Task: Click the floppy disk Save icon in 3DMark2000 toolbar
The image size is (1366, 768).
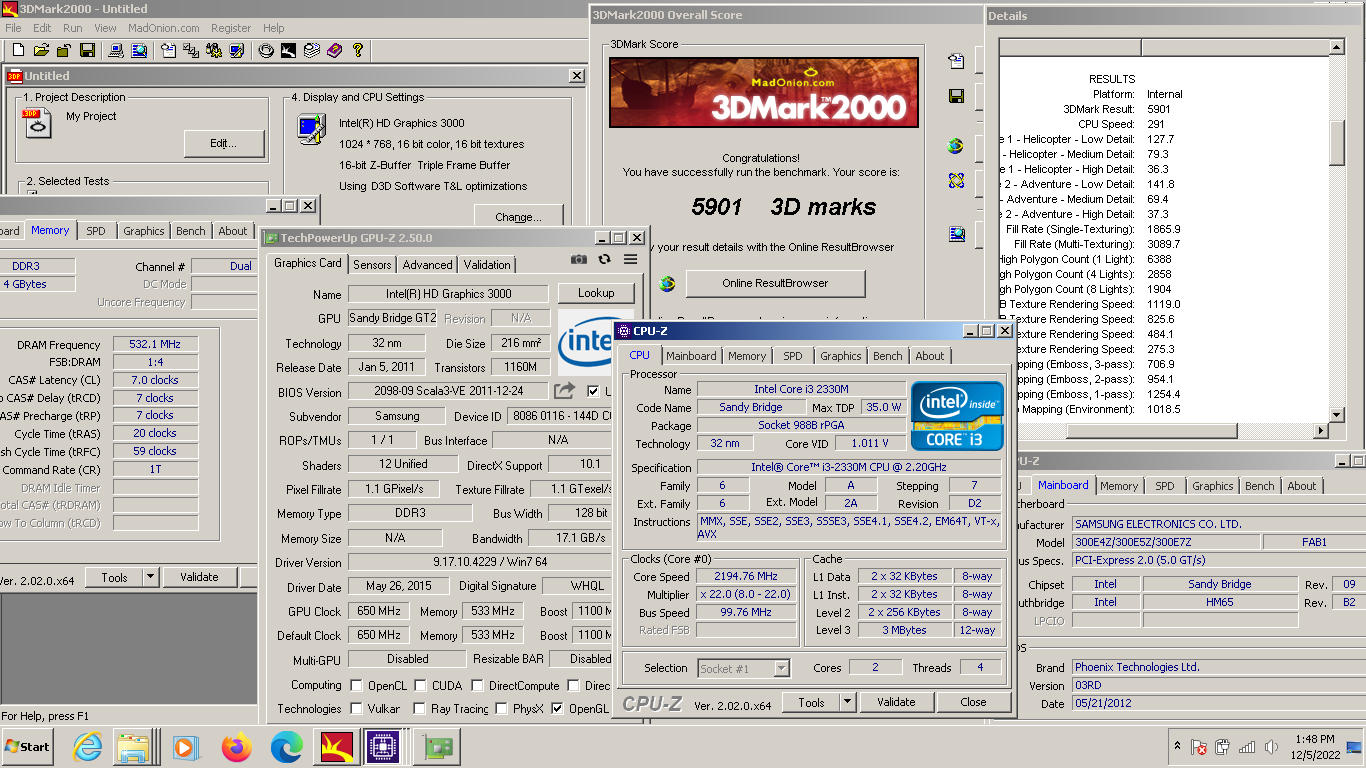Action: (87, 50)
